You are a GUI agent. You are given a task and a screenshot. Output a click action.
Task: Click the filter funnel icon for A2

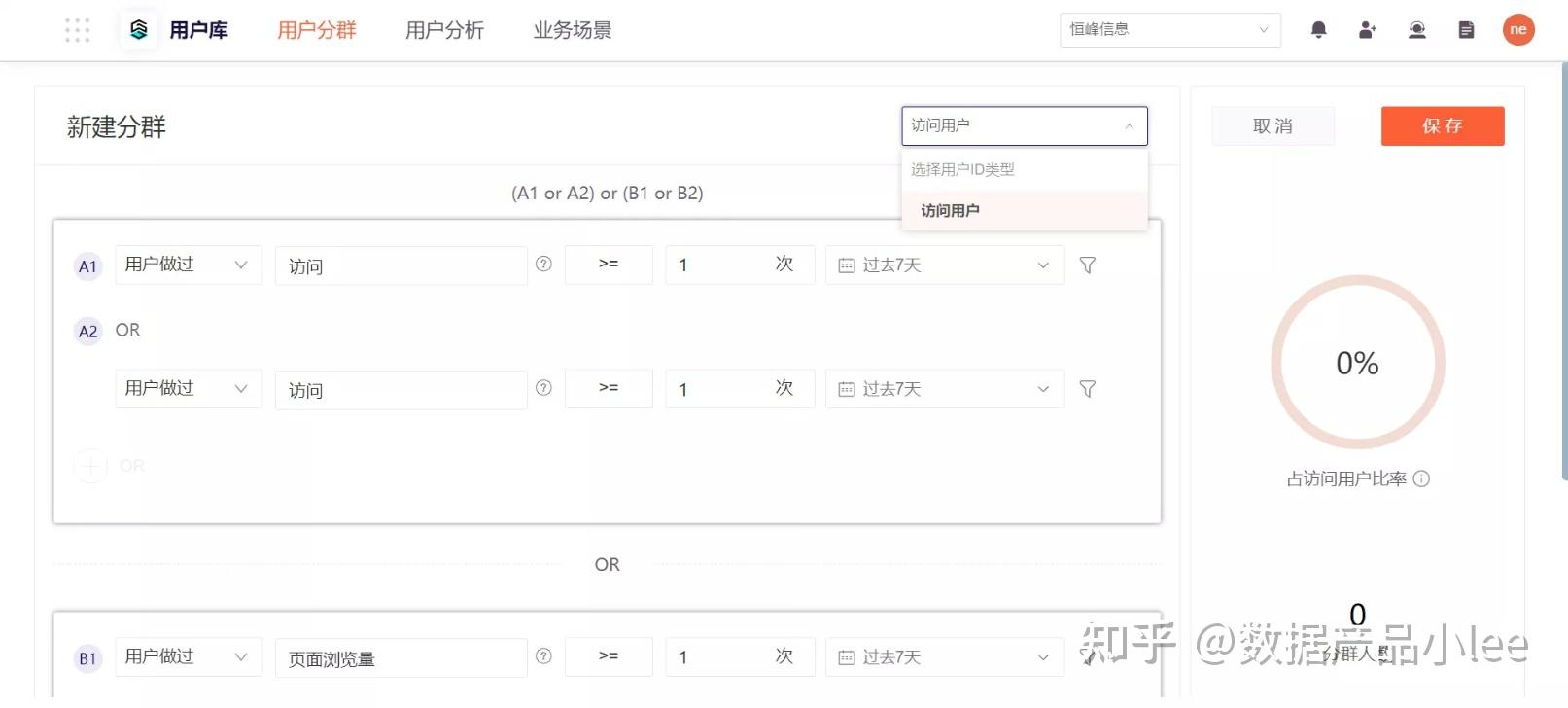pos(1088,389)
